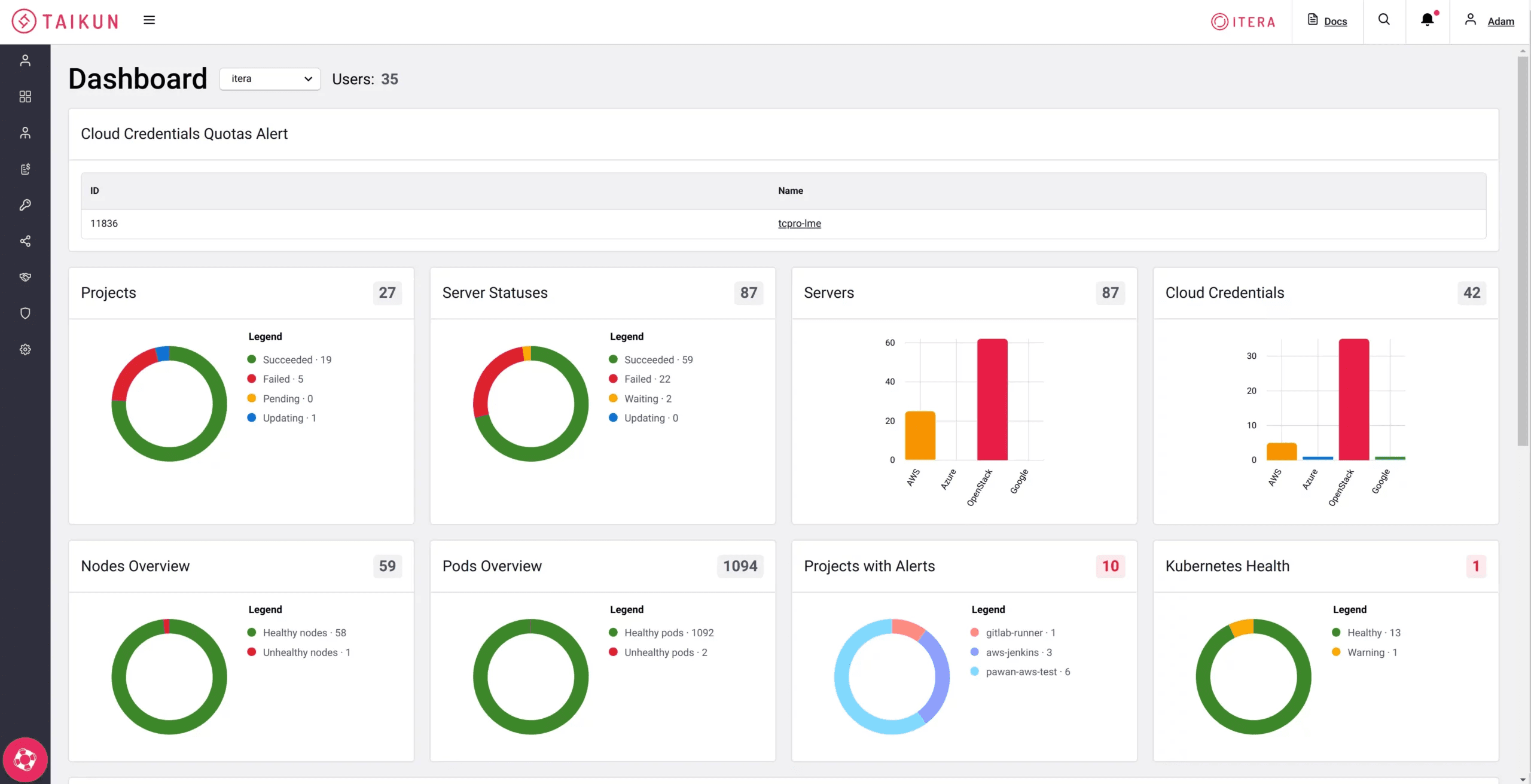Image resolution: width=1531 pixels, height=784 pixels.
Task: Click the key icon in sidebar
Action: coord(25,205)
